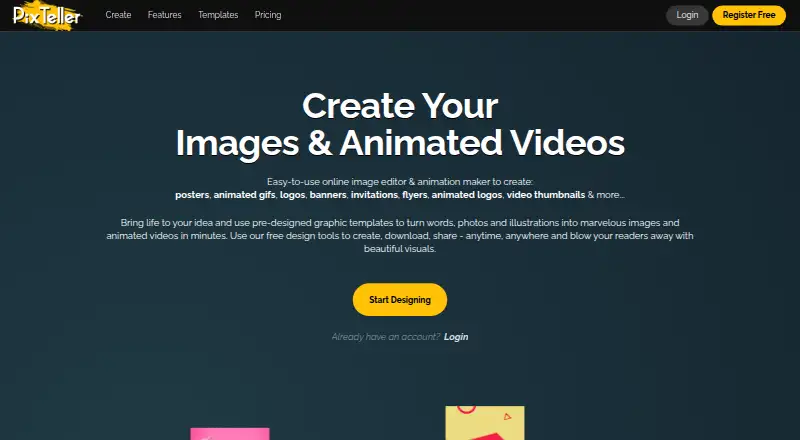Open the Features menu
This screenshot has width=800, height=440.
click(164, 15)
